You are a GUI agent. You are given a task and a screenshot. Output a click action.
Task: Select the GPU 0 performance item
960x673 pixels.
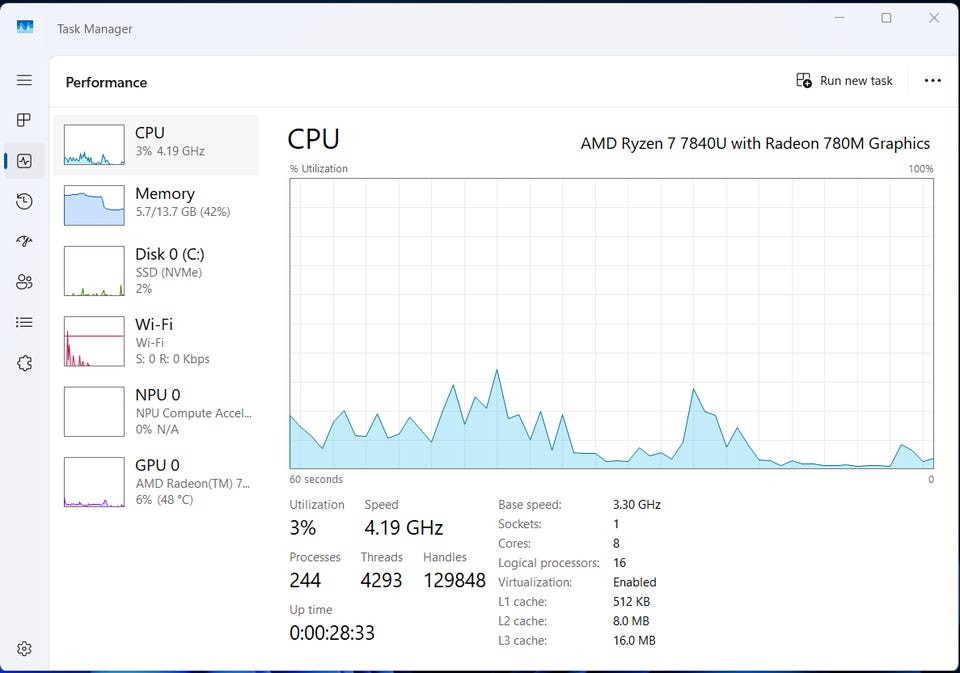point(156,482)
